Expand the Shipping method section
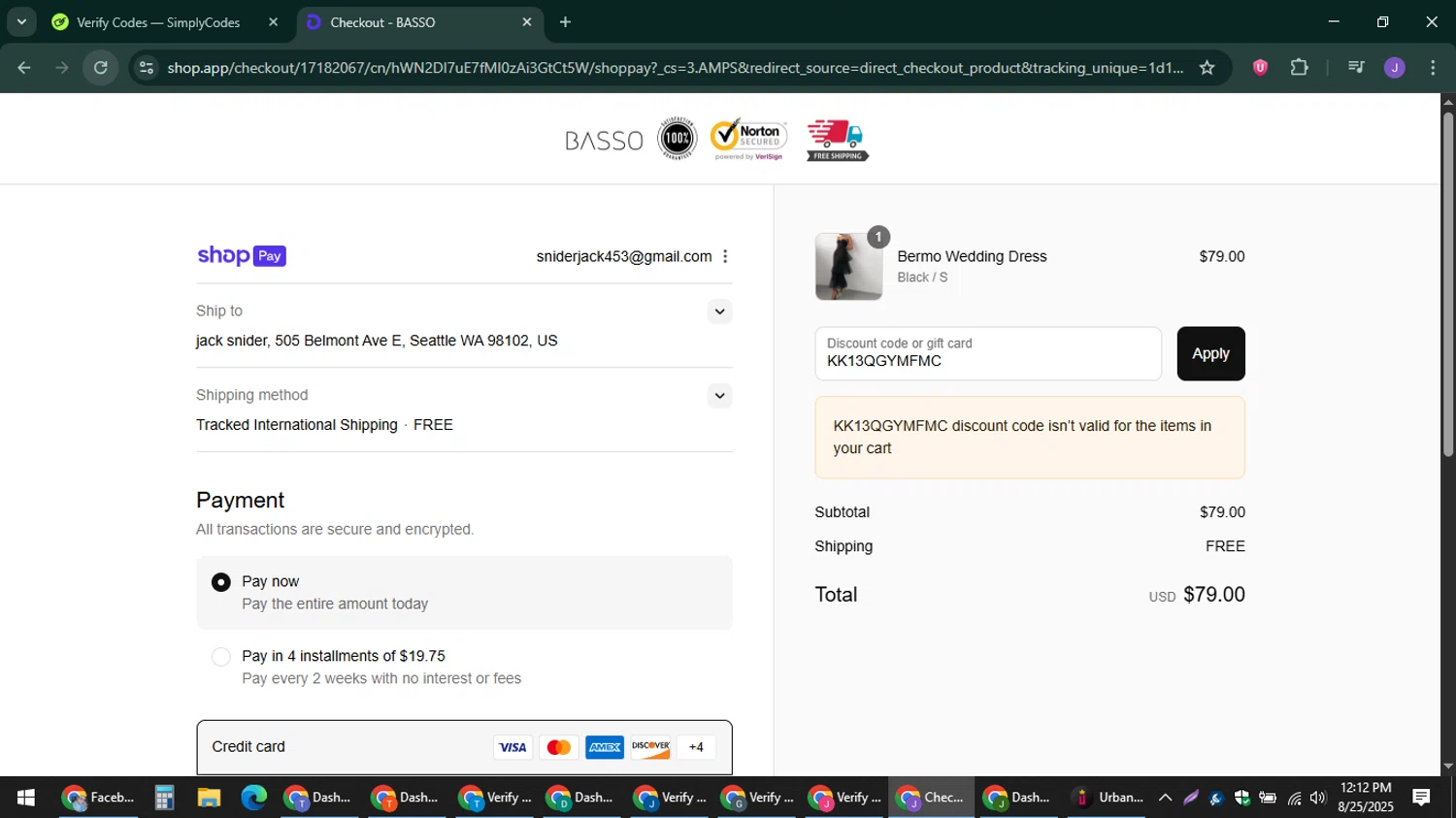Image resolution: width=1456 pixels, height=818 pixels. point(719,395)
